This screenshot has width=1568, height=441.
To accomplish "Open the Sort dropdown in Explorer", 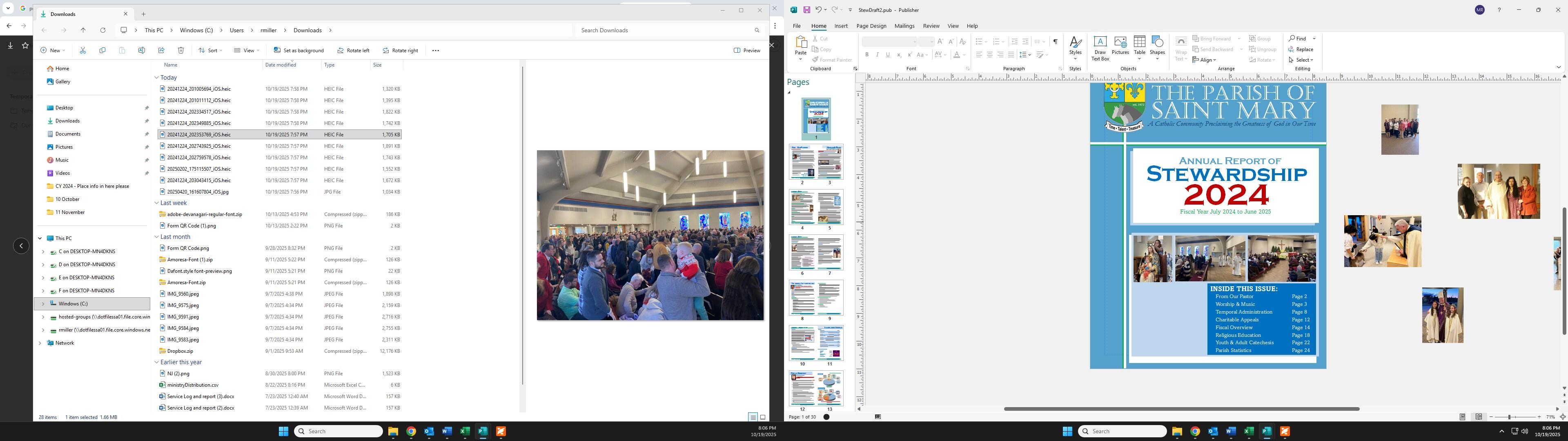I will tap(210, 51).
